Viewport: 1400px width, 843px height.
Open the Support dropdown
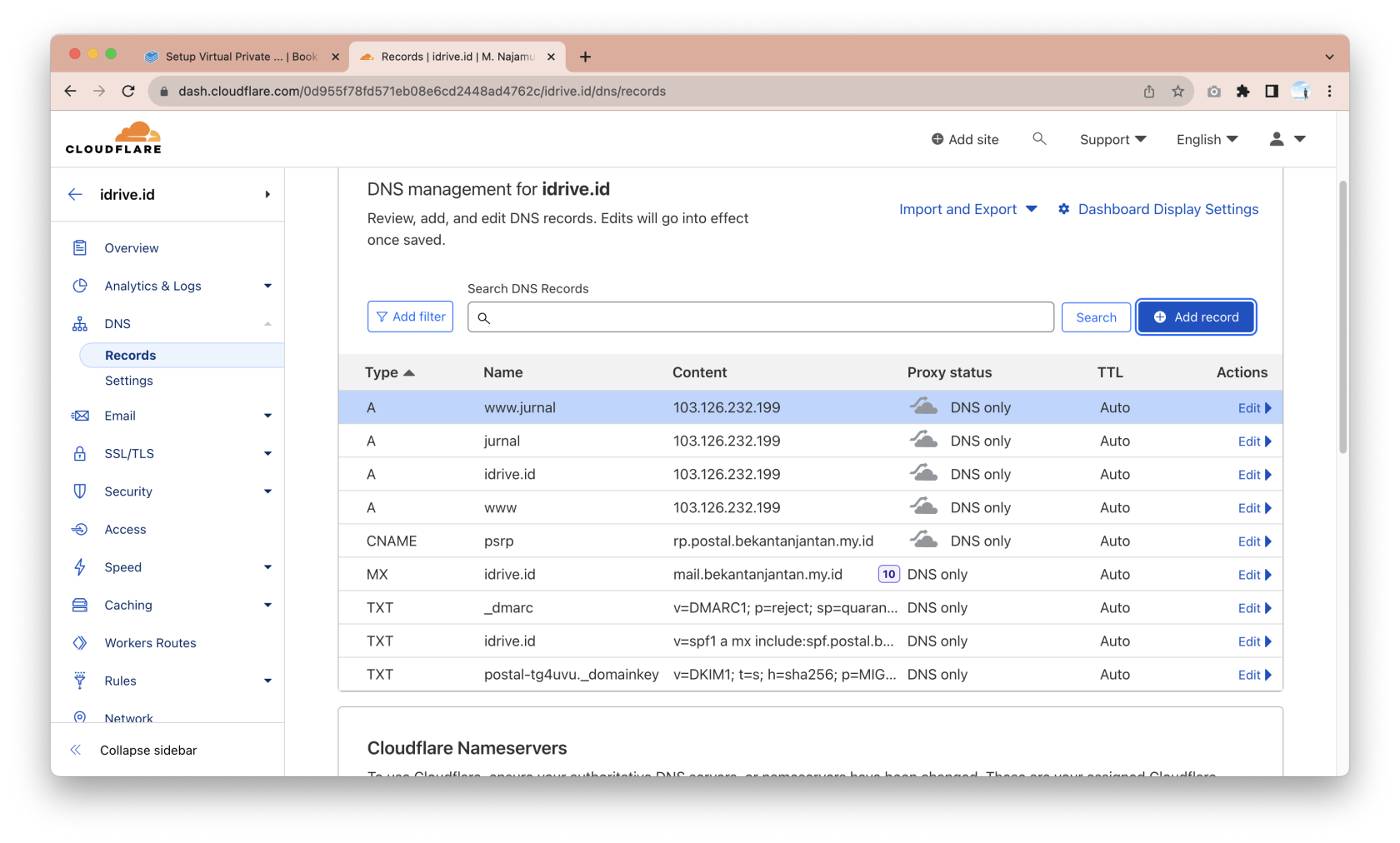(1112, 139)
